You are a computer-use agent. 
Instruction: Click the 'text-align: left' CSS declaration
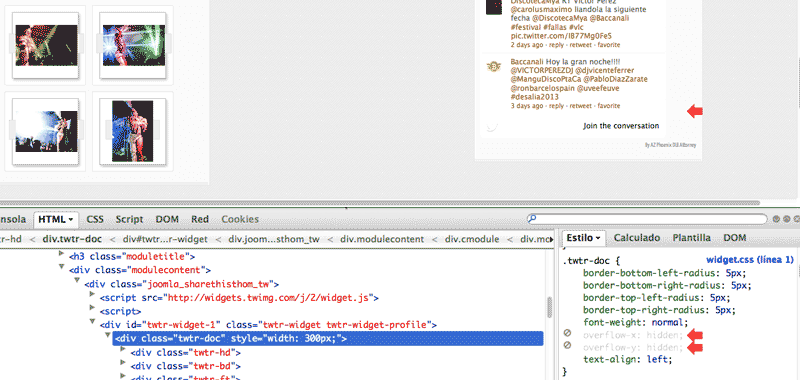[628, 359]
